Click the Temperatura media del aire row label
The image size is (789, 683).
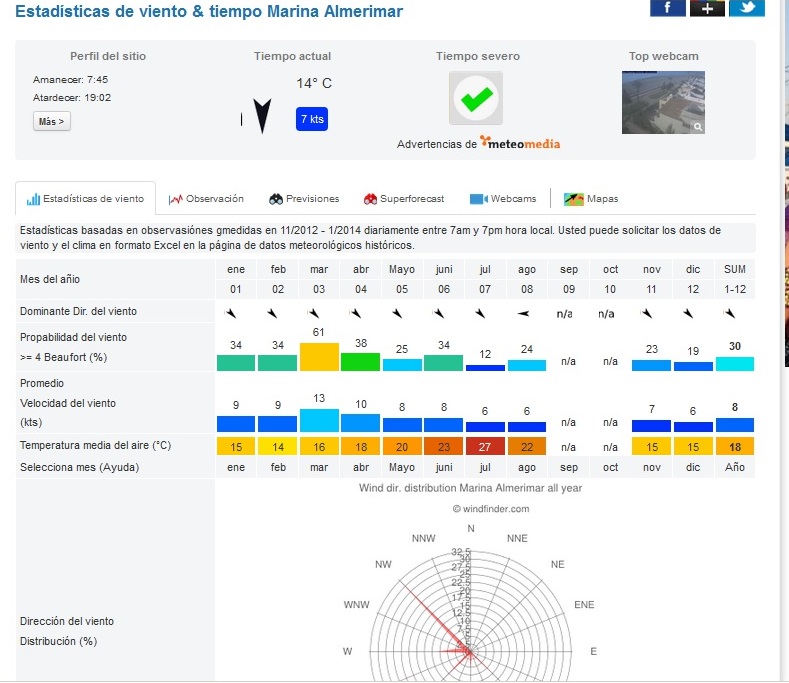pyautogui.click(x=96, y=445)
